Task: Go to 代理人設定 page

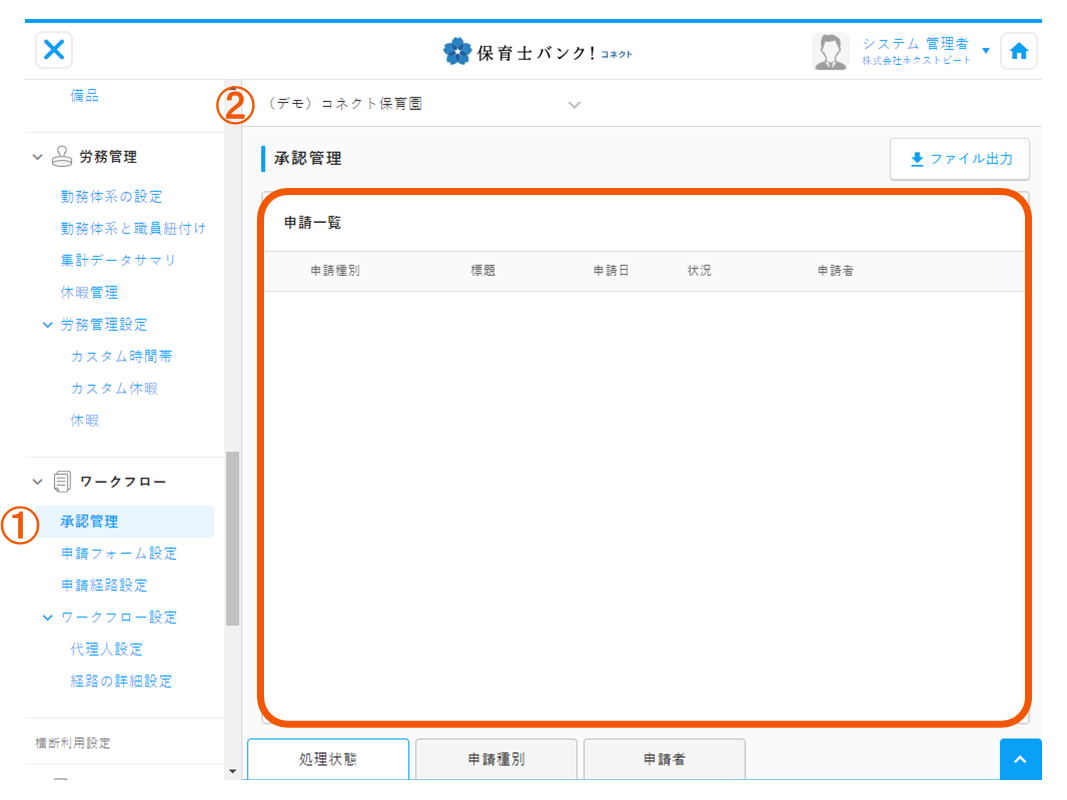Action: click(x=106, y=649)
